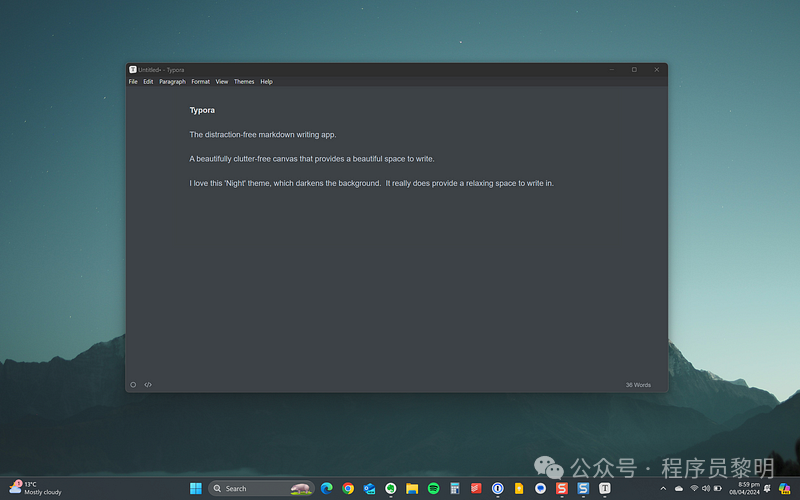
Task: Expand hidden system tray icons chevron
Action: (x=663, y=488)
